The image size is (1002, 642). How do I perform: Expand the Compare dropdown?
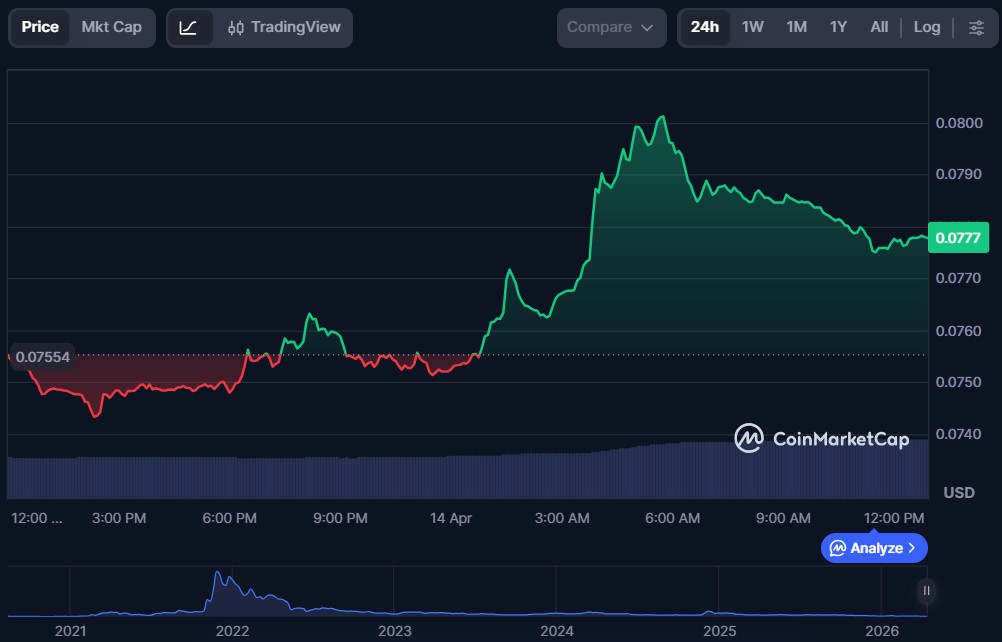(611, 27)
